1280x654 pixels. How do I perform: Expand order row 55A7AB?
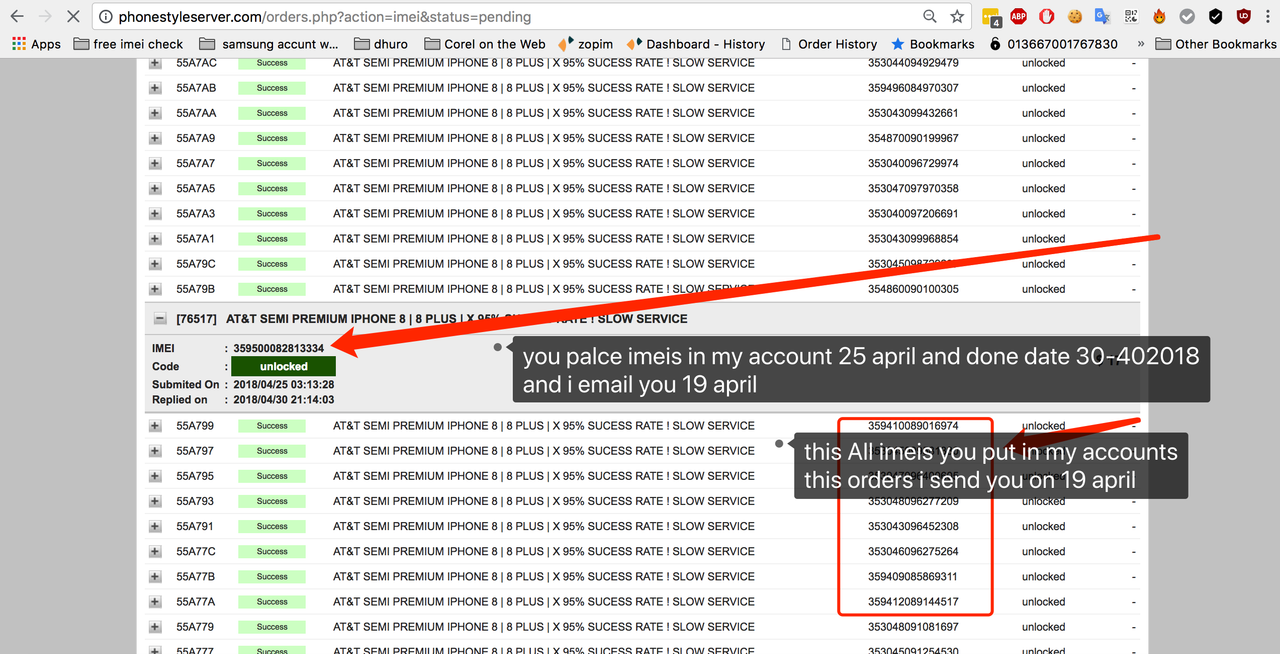[x=155, y=88]
